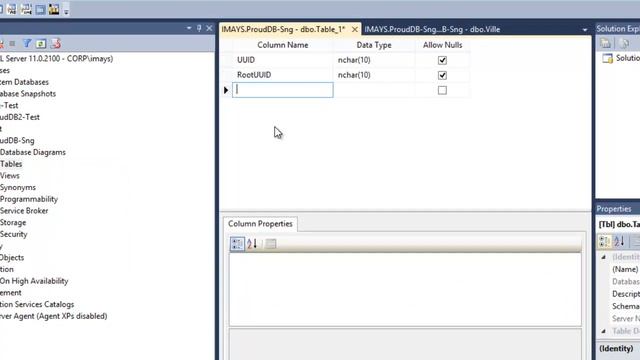
Task: Select the Views node
Action: tap(10, 176)
